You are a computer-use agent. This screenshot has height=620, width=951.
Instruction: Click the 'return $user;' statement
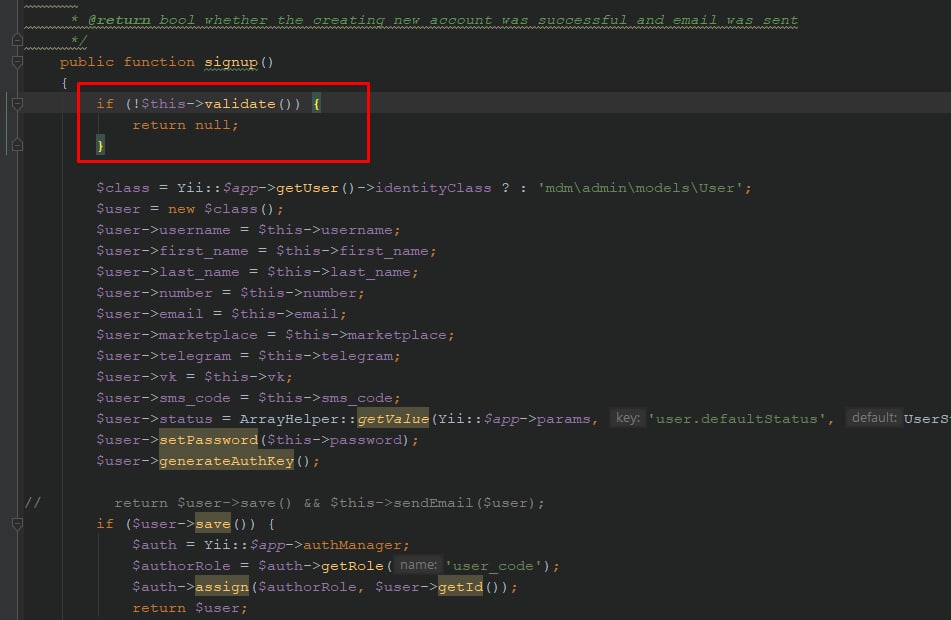(x=190, y=608)
